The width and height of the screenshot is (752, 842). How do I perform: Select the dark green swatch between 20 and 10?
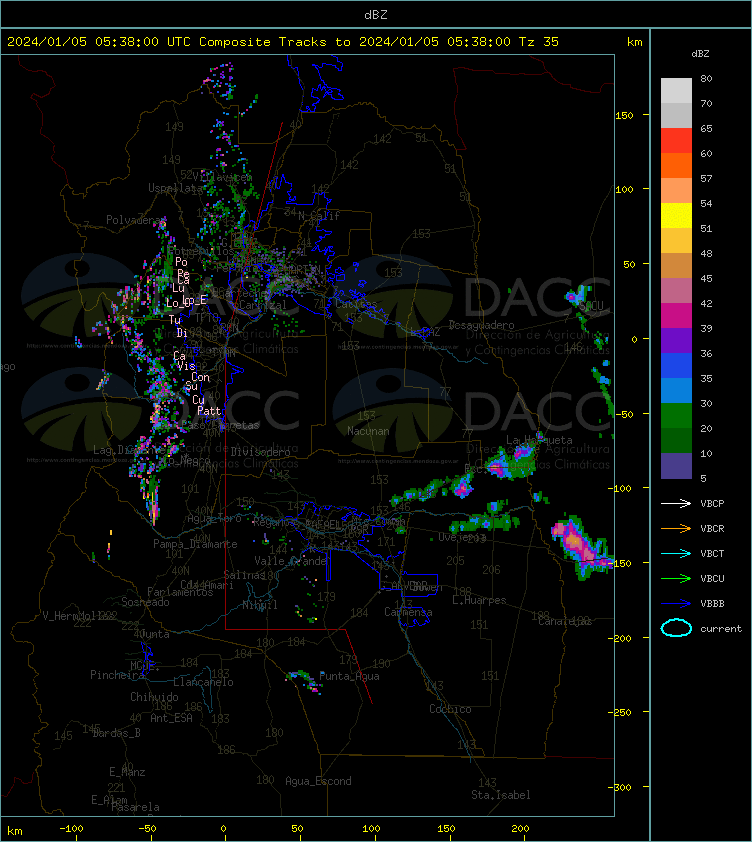click(676, 440)
